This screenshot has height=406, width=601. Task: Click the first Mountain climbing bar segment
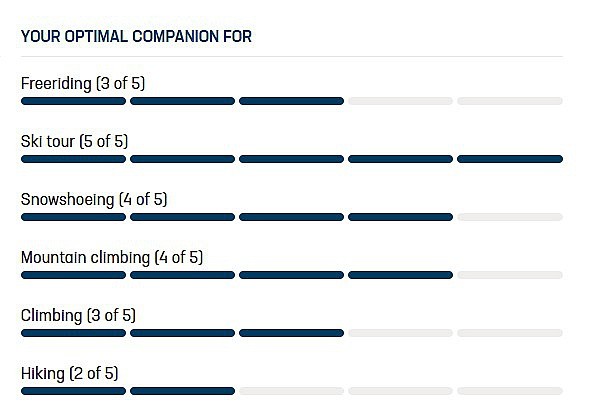pos(73,275)
